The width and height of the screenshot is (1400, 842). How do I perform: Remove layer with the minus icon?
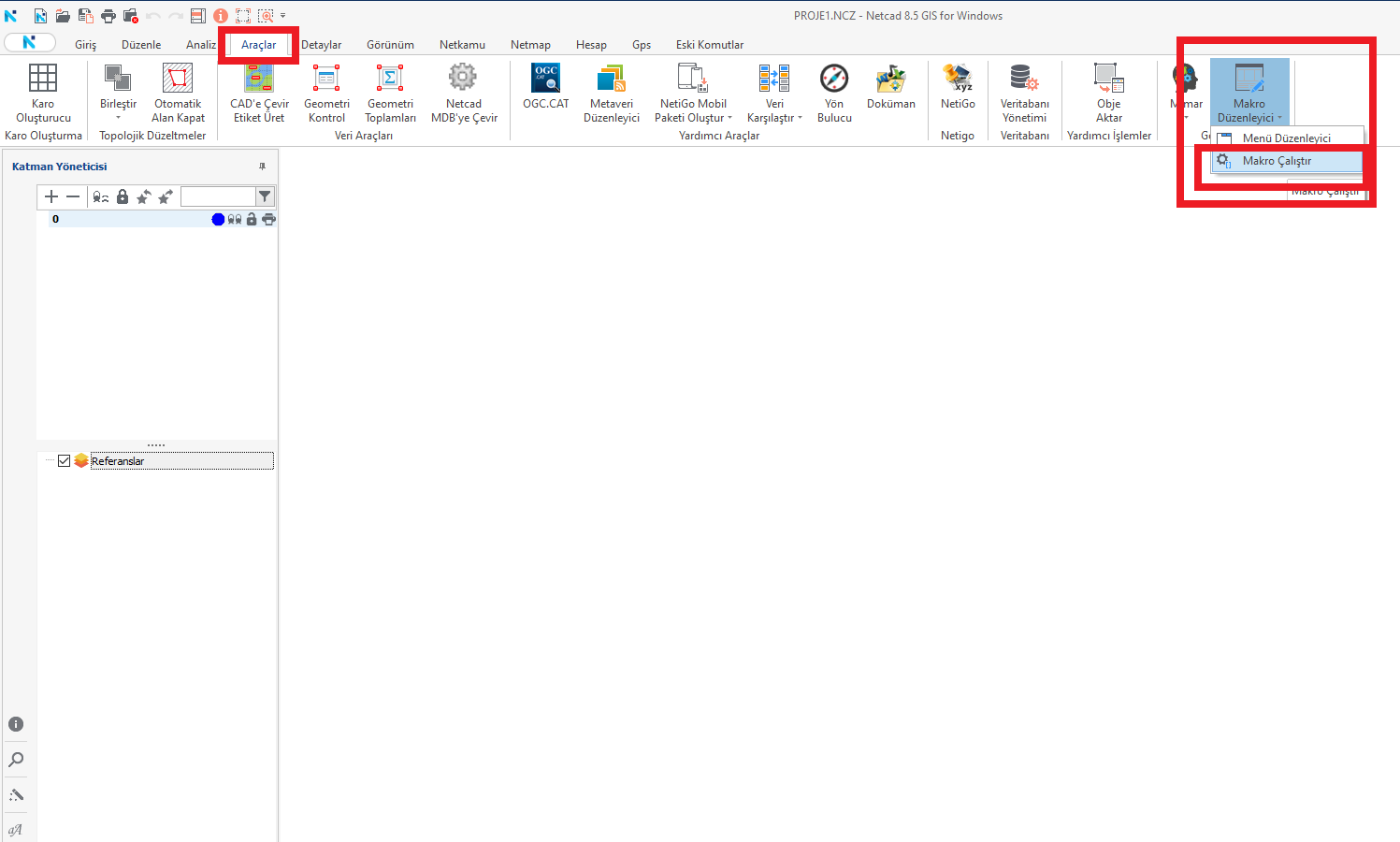(73, 196)
